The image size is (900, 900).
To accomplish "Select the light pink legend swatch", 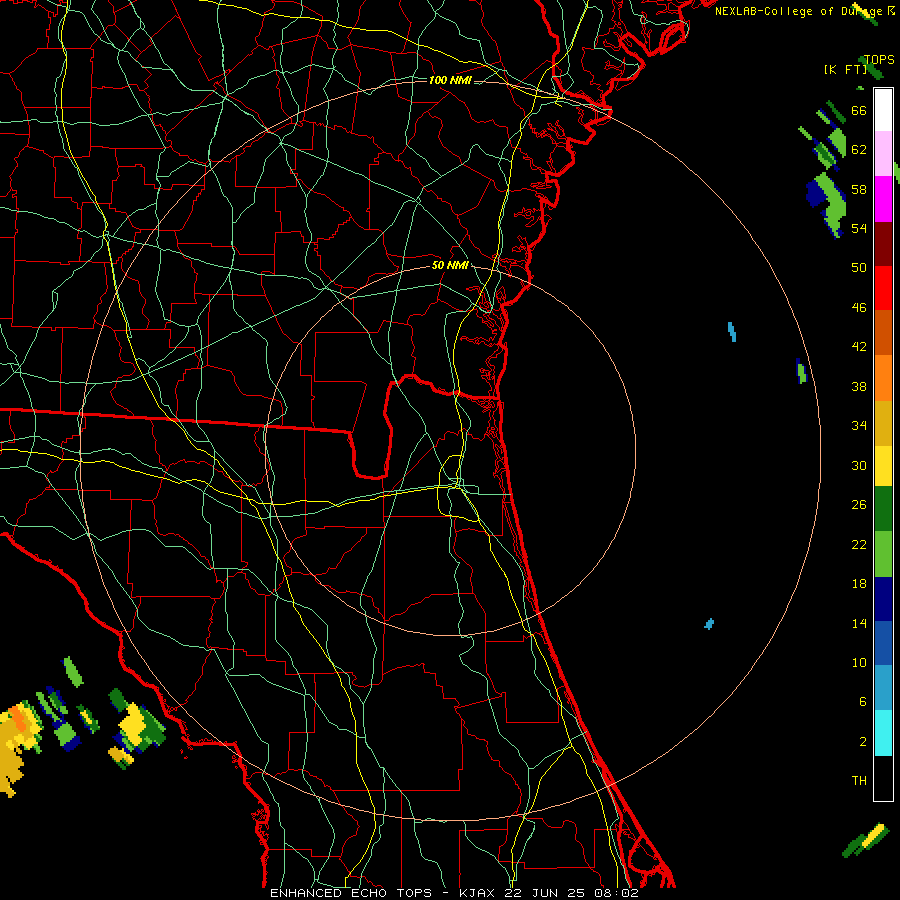I will pyautogui.click(x=883, y=153).
